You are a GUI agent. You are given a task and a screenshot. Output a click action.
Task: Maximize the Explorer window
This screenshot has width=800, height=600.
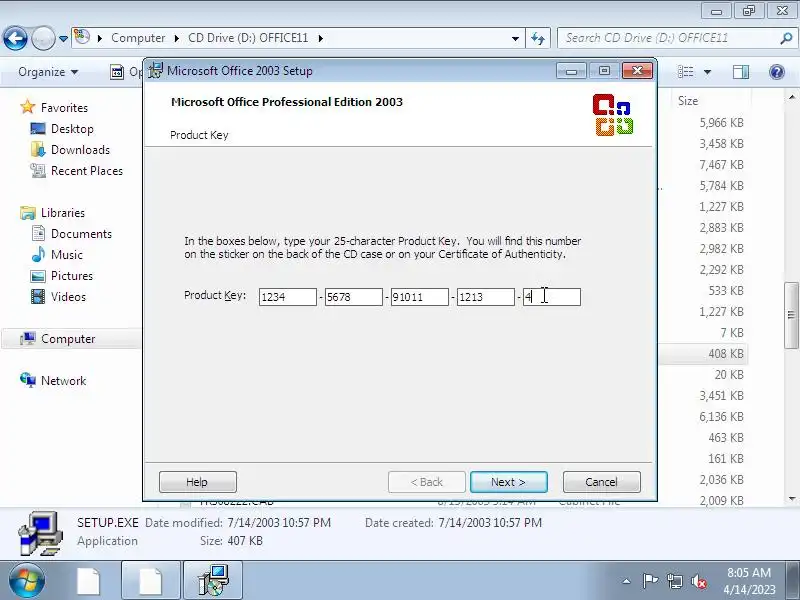(748, 10)
